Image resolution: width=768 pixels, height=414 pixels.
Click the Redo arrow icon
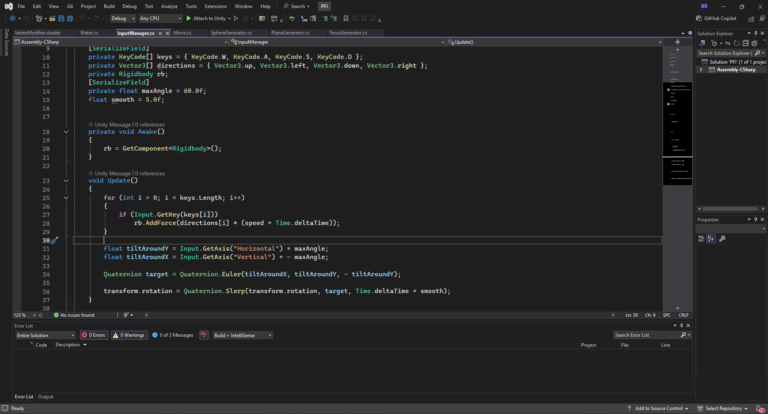pos(96,19)
